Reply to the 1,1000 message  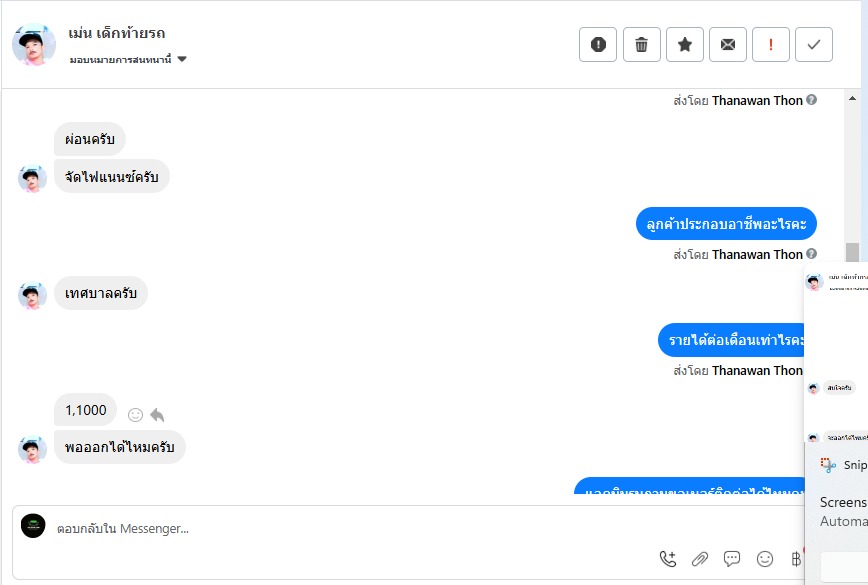157,415
